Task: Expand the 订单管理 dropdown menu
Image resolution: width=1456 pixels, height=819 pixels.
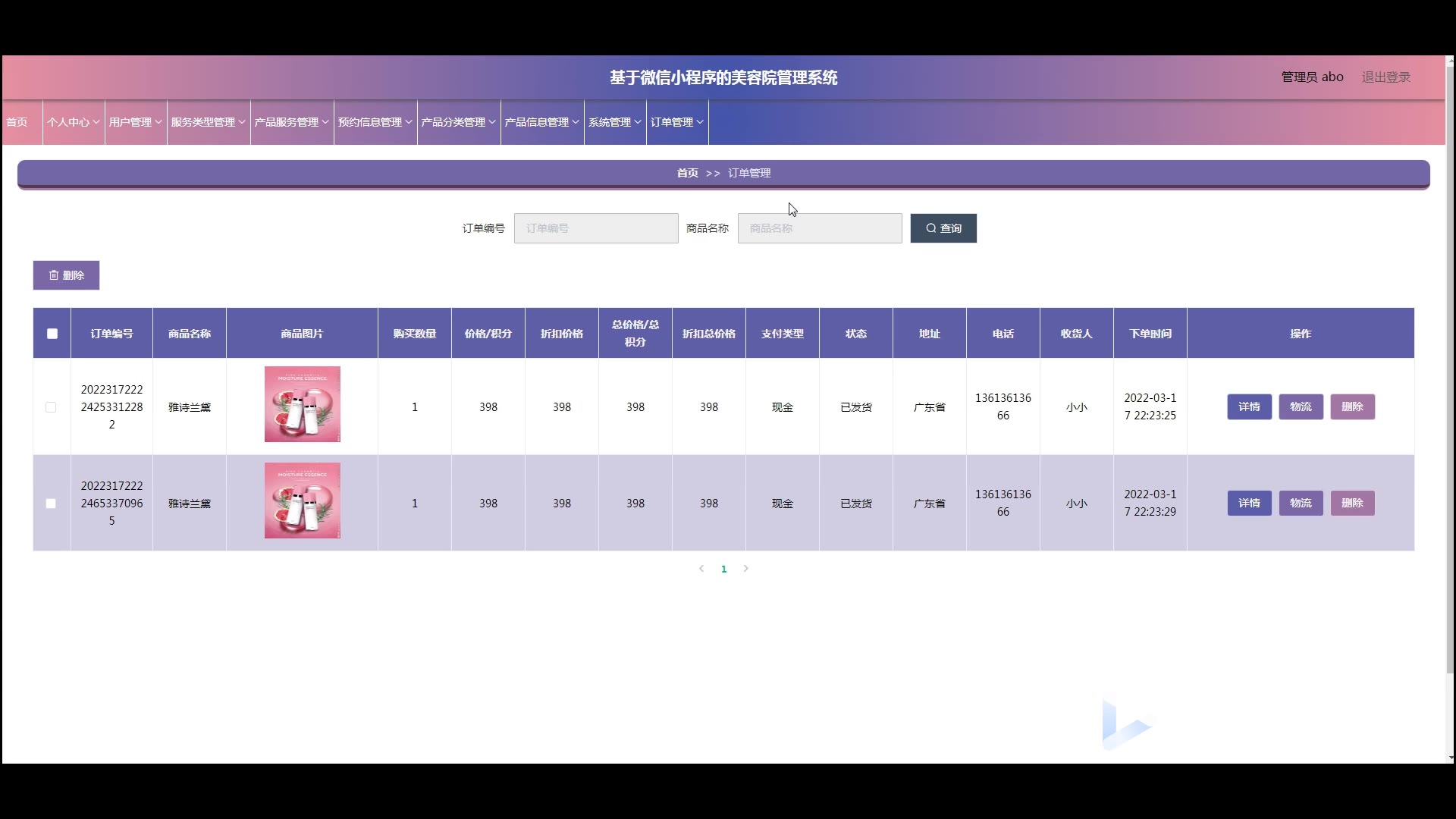Action: 676,122
